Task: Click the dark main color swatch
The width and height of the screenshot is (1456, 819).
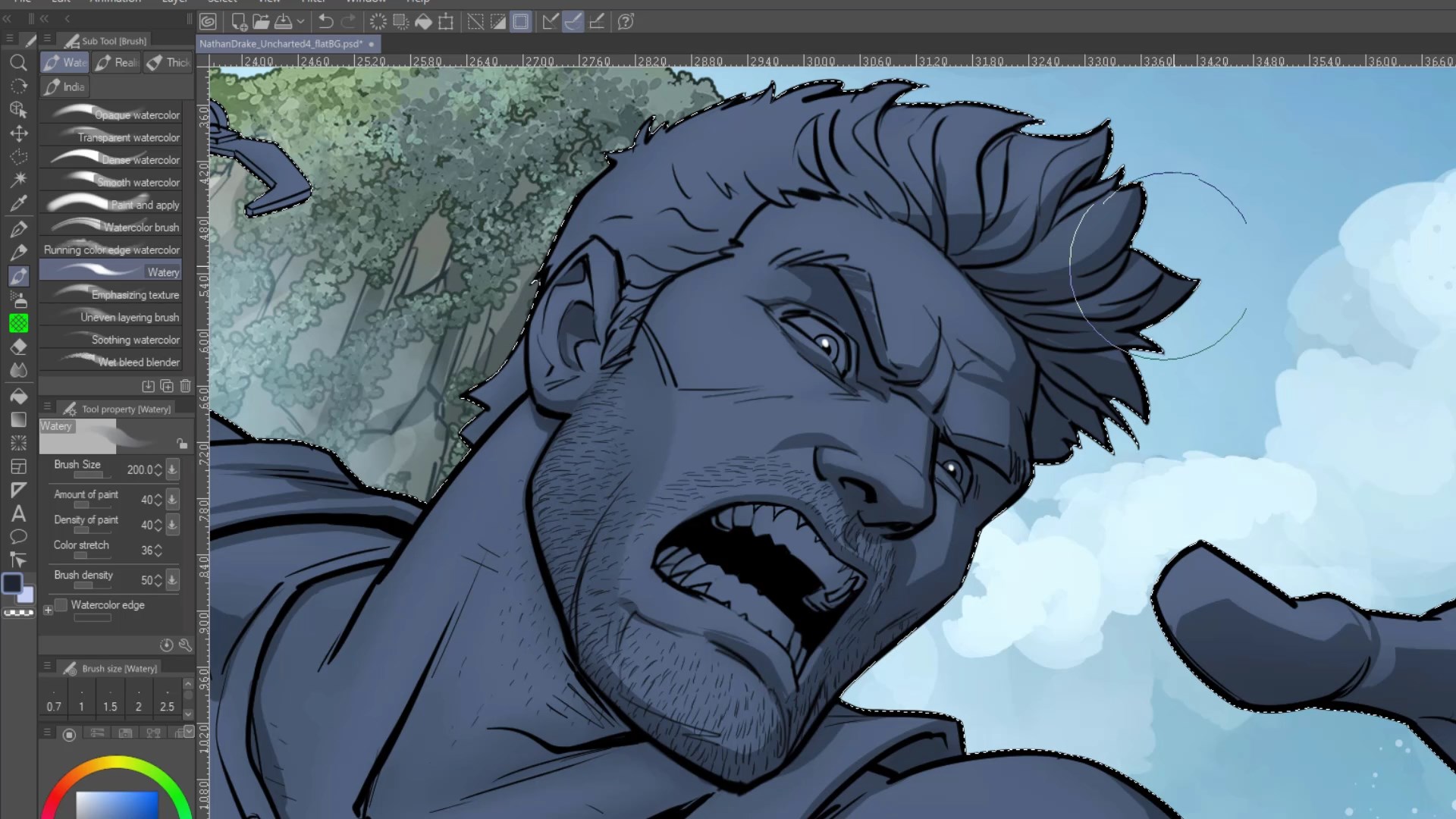Action: [12, 583]
